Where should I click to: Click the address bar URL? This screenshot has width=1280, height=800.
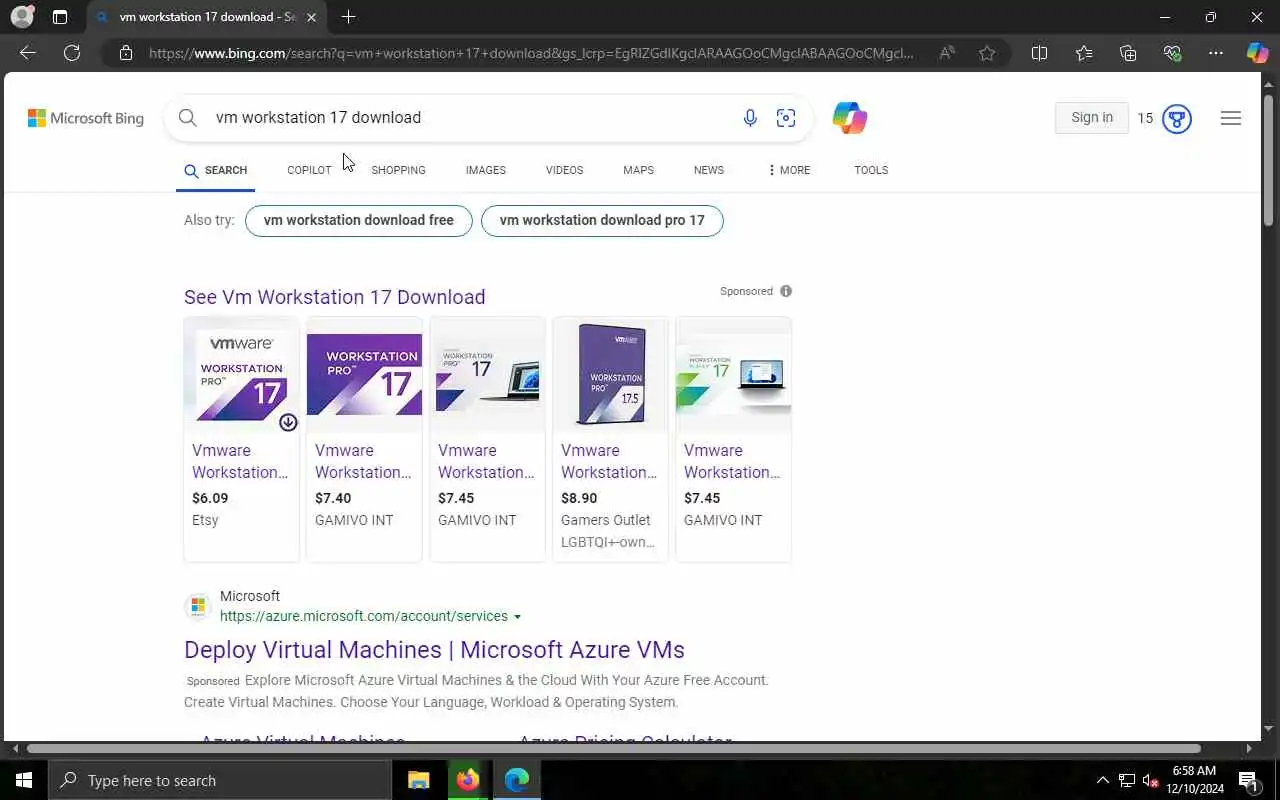530,53
